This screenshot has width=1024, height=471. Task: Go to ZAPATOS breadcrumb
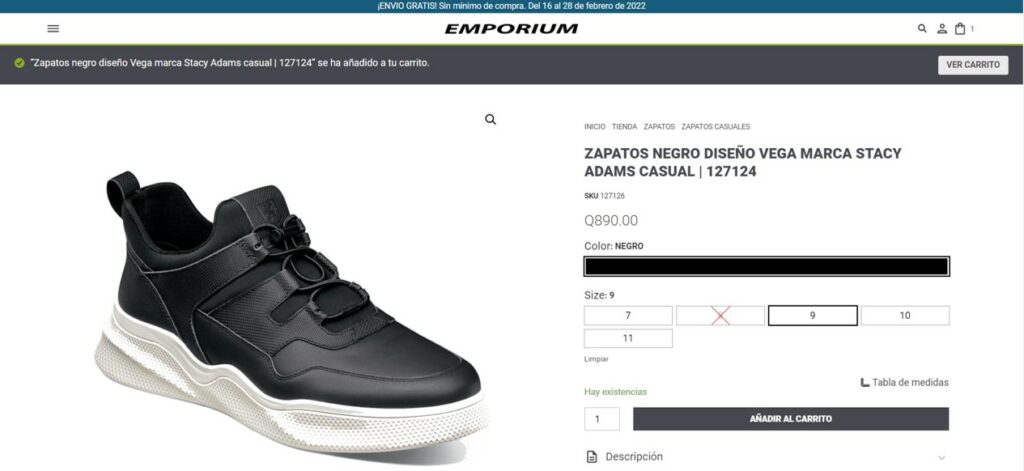(659, 127)
